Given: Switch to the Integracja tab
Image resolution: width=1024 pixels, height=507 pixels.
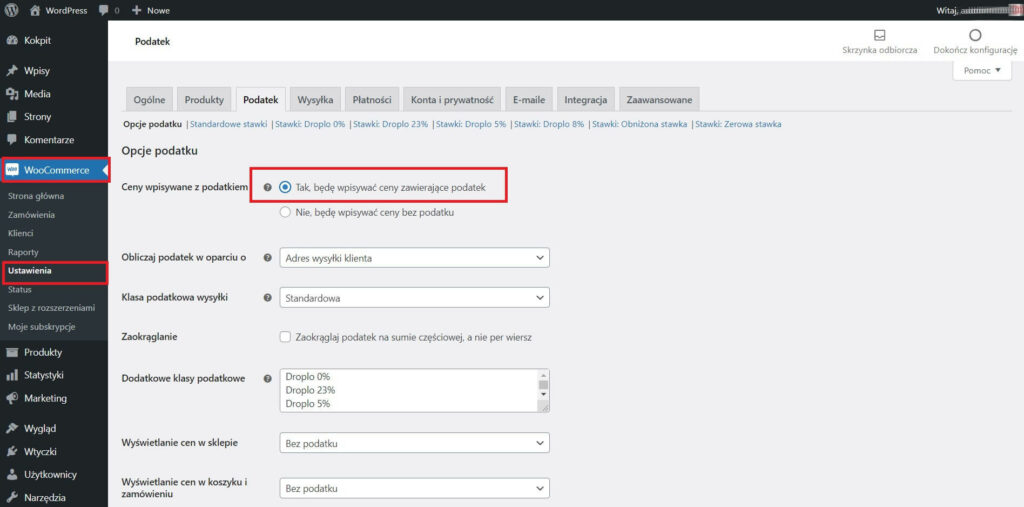Looking at the screenshot, I should [586, 100].
